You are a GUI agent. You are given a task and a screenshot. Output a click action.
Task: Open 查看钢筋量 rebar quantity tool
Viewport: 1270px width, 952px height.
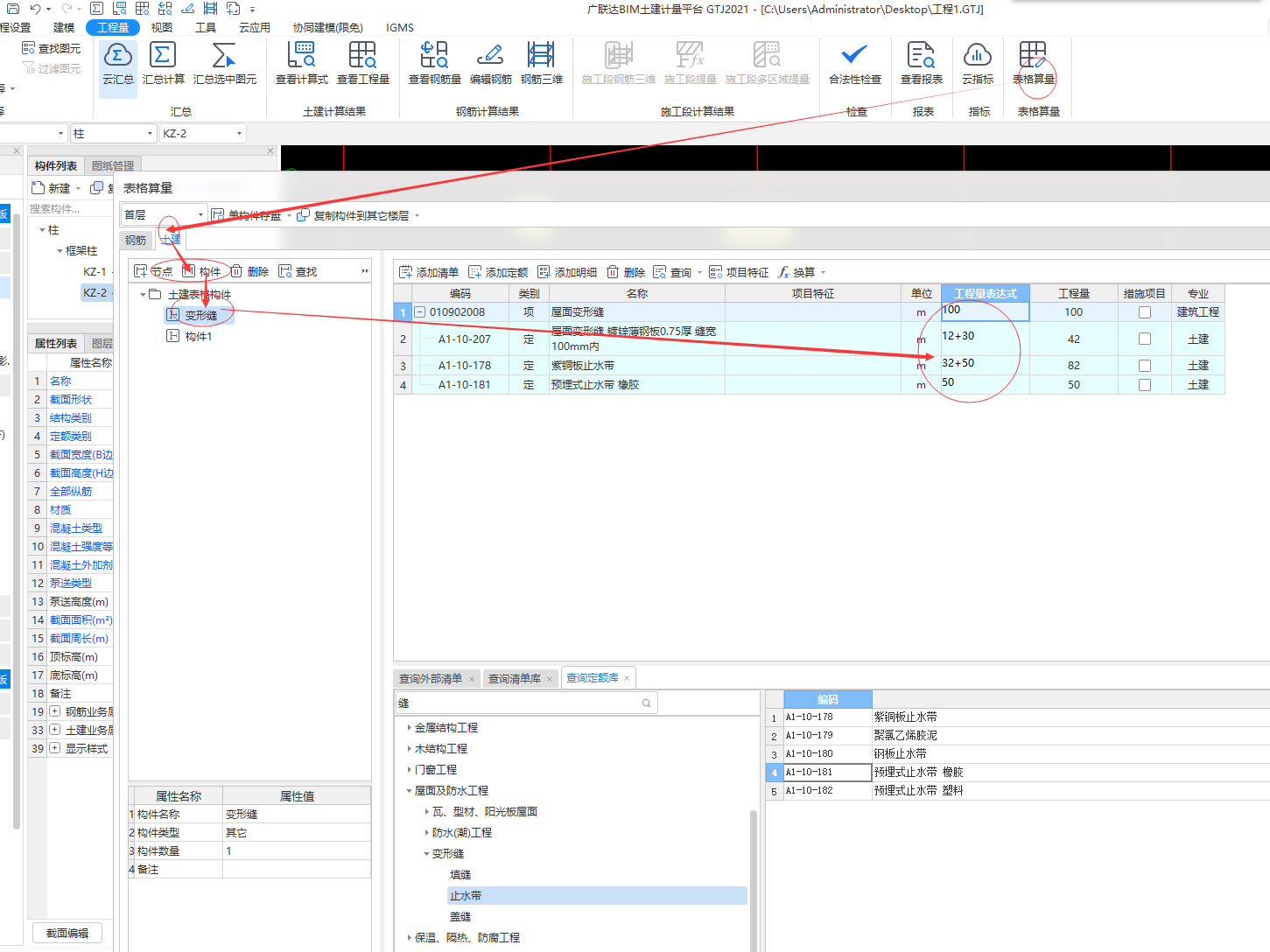pyautogui.click(x=434, y=64)
